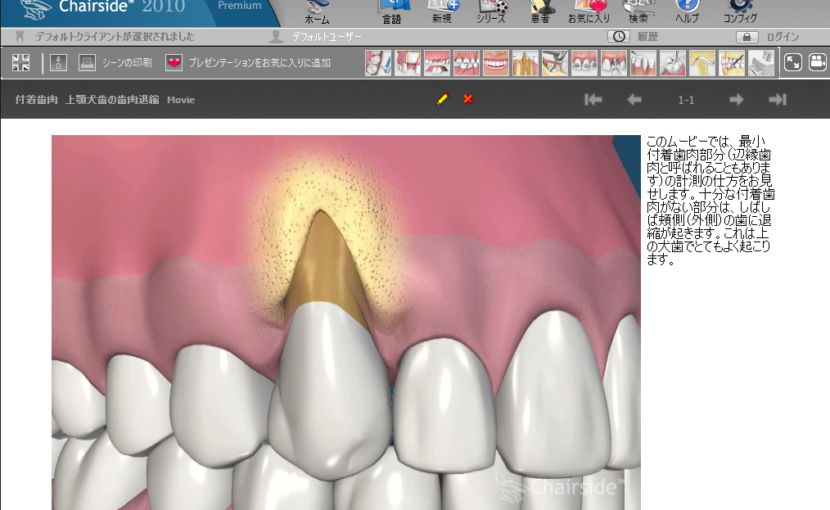Open the ヘルプ (Help) icon
This screenshot has height=510, width=830.
tap(687, 11)
